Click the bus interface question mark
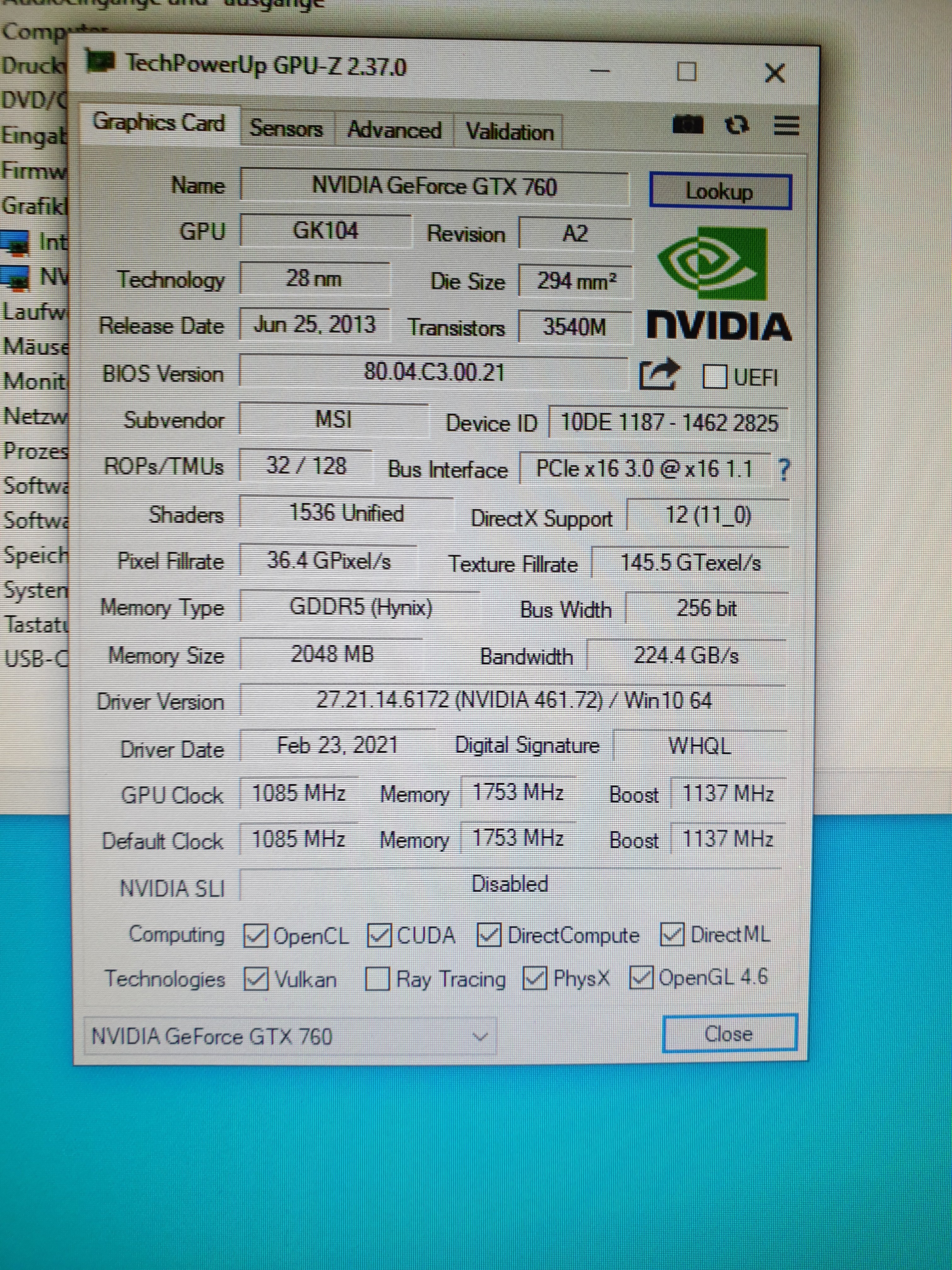Image resolution: width=952 pixels, height=1270 pixels. pyautogui.click(x=783, y=470)
